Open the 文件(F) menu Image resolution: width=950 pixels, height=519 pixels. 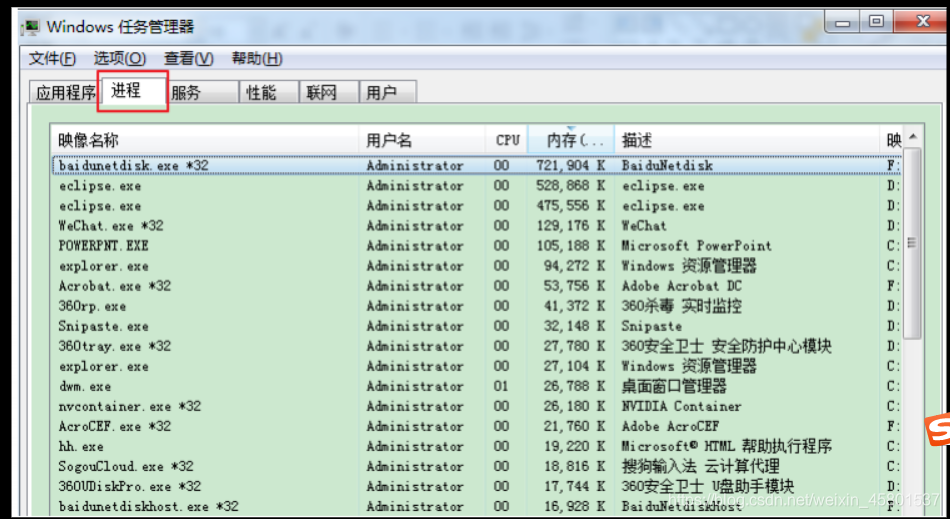52,59
